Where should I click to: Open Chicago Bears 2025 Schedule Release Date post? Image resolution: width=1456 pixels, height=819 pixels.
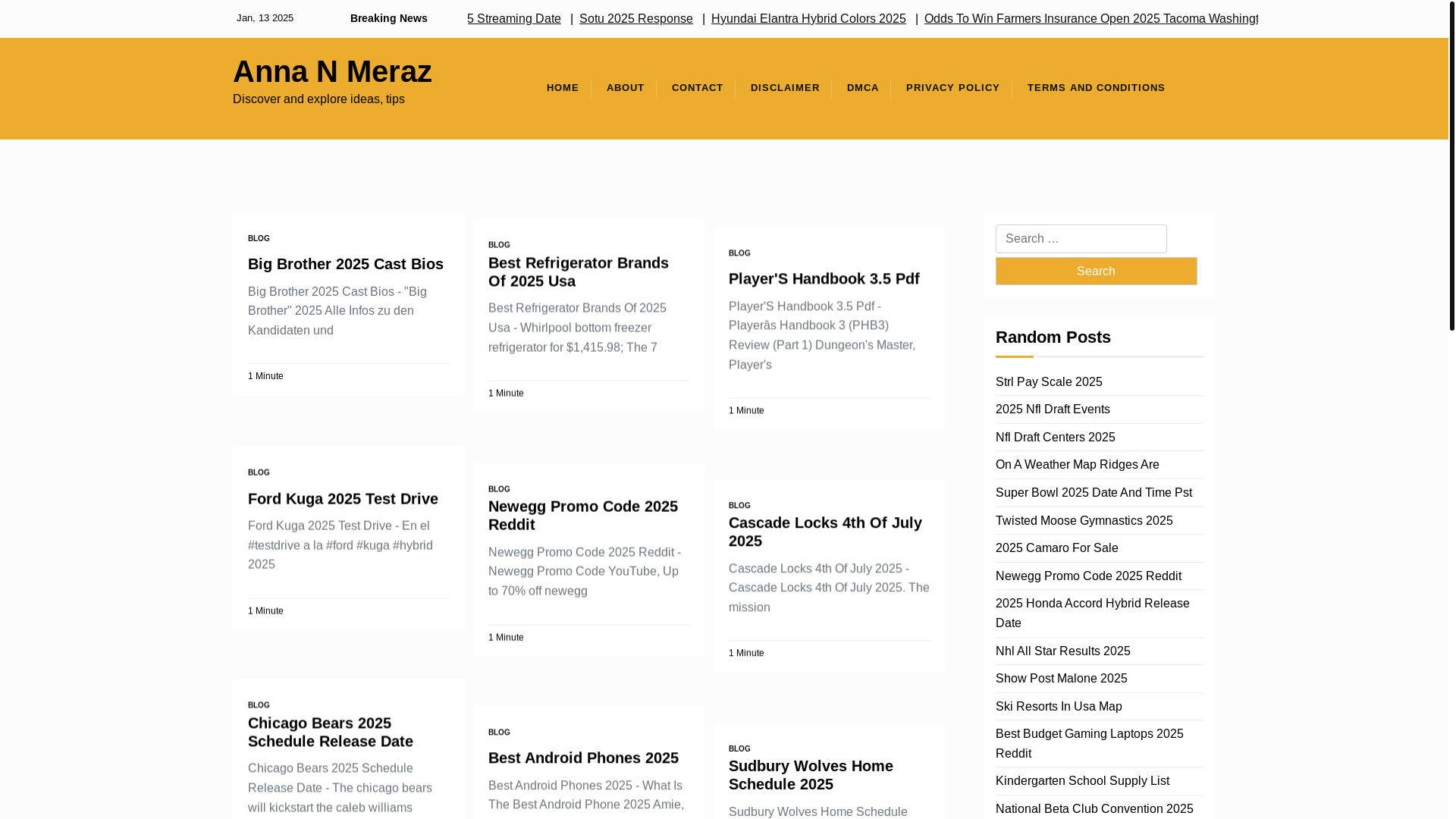pos(331,732)
